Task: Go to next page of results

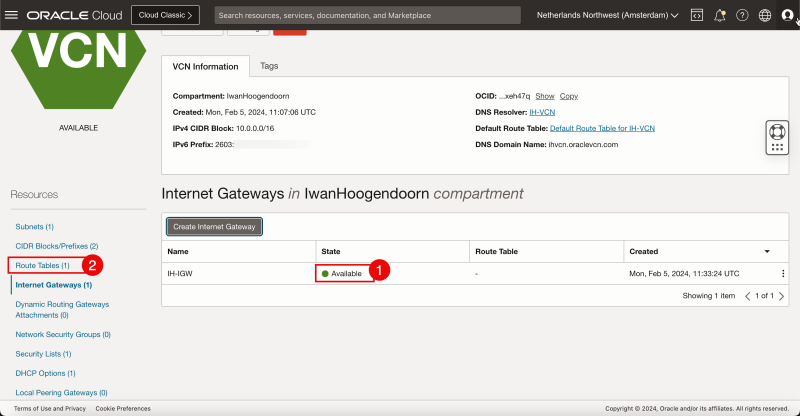Action: pos(783,296)
